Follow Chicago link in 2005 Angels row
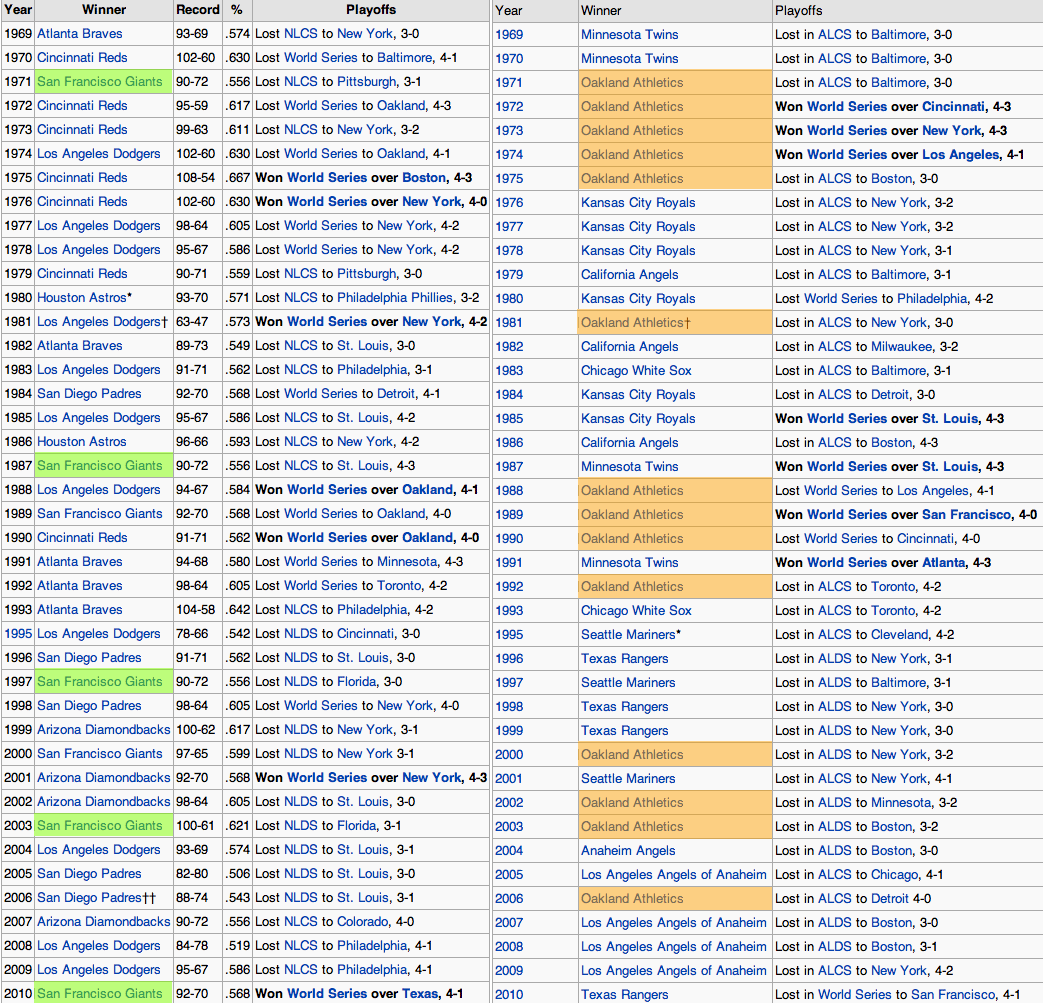 coord(895,875)
